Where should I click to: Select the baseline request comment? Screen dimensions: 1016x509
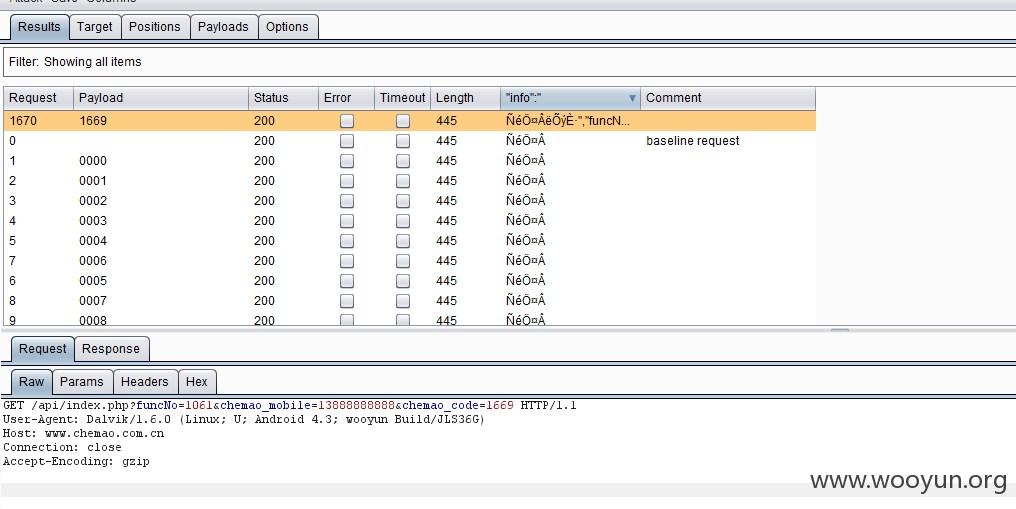(693, 141)
